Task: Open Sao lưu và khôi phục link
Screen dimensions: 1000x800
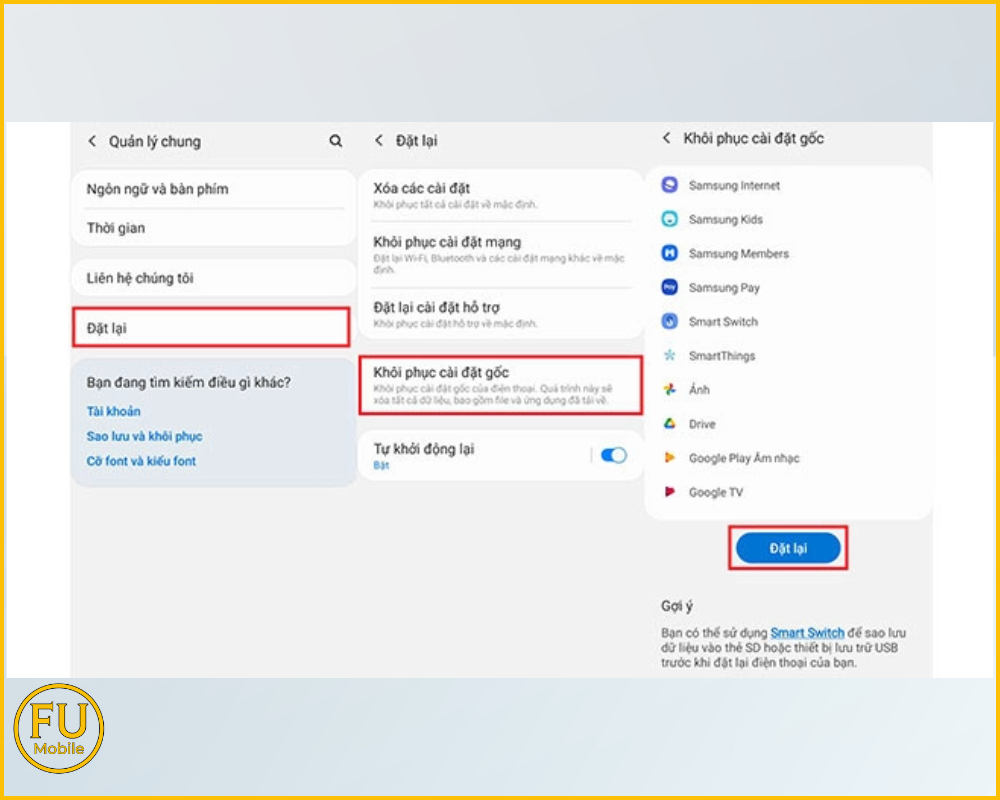Action: pos(144,436)
